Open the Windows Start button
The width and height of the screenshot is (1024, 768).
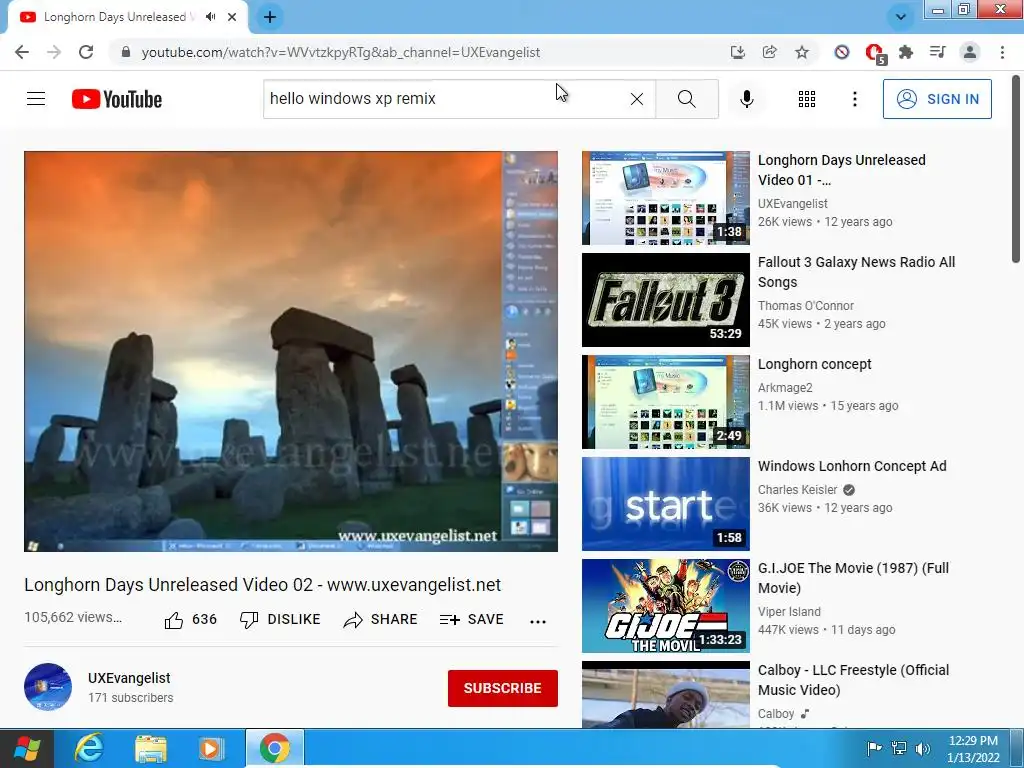pos(26,749)
